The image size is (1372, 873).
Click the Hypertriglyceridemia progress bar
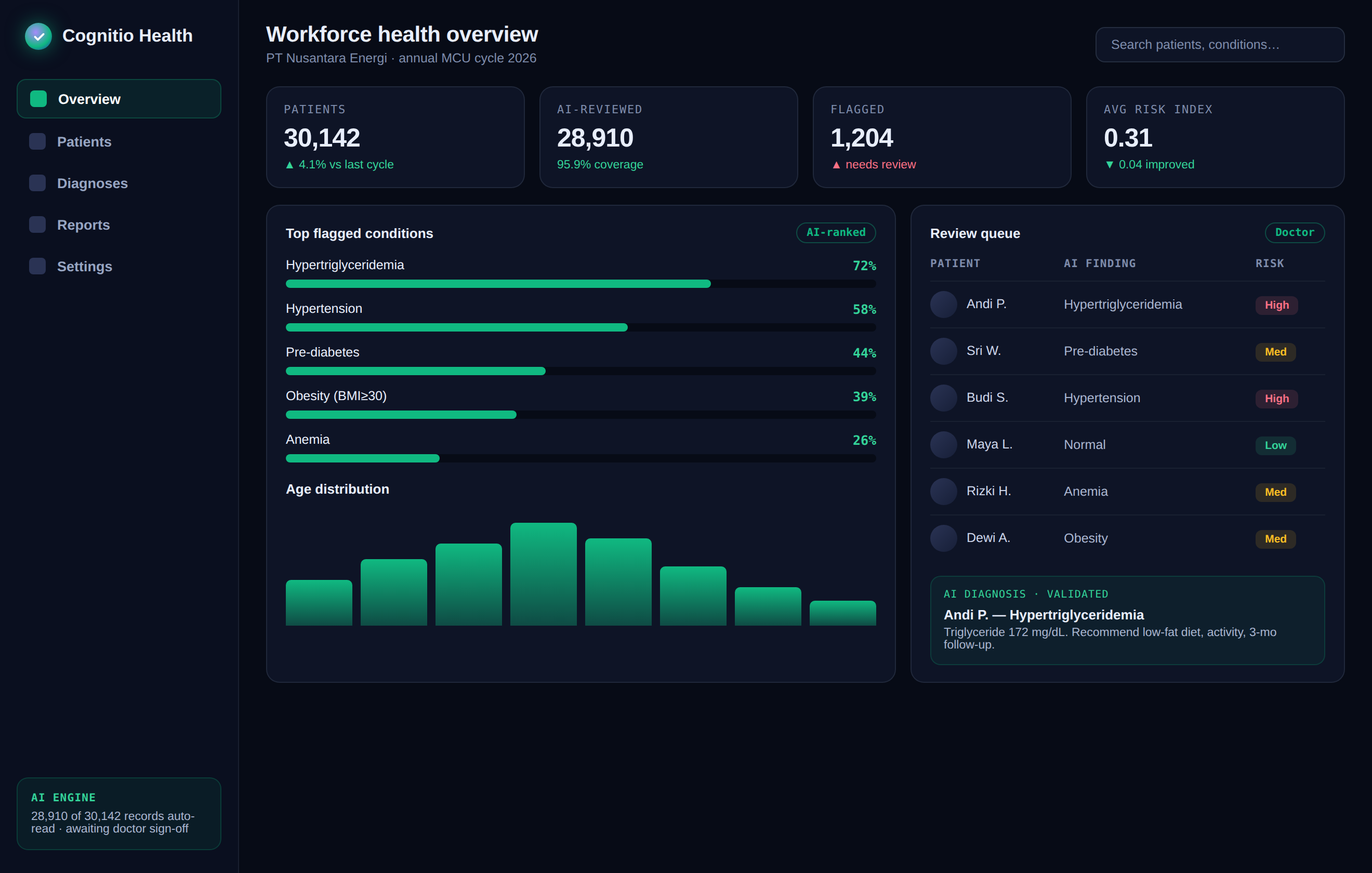[581, 284]
